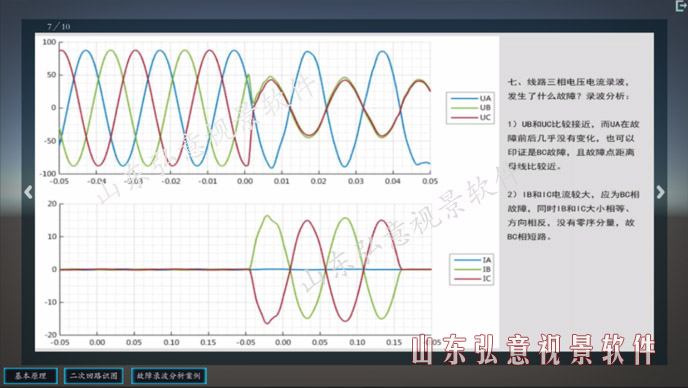The image size is (688, 388).
Task: Click the 0.00 label on voltage time axis
Action: click(245, 181)
